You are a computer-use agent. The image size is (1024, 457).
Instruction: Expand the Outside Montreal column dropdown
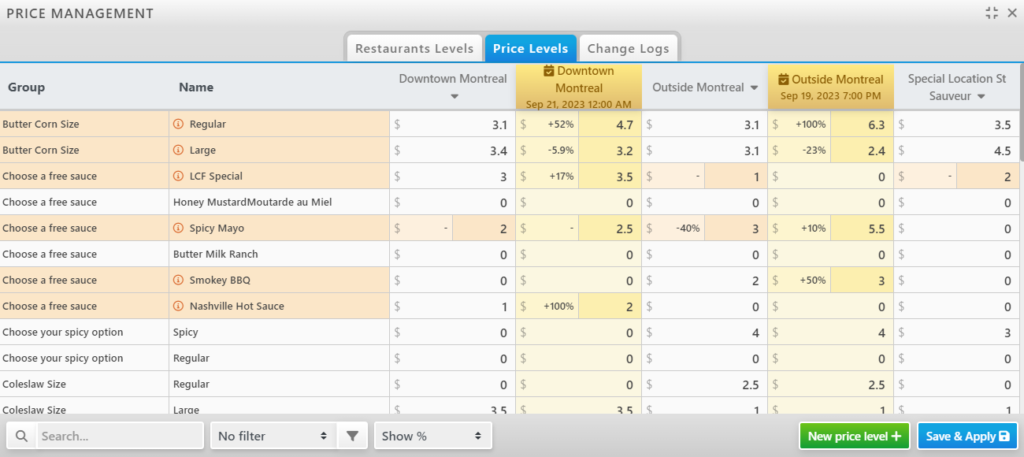pos(753,88)
